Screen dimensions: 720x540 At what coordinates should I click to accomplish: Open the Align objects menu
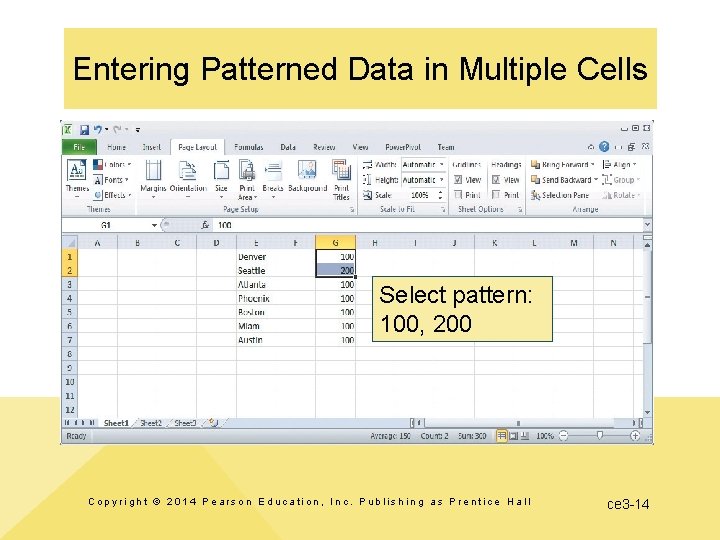[619, 164]
